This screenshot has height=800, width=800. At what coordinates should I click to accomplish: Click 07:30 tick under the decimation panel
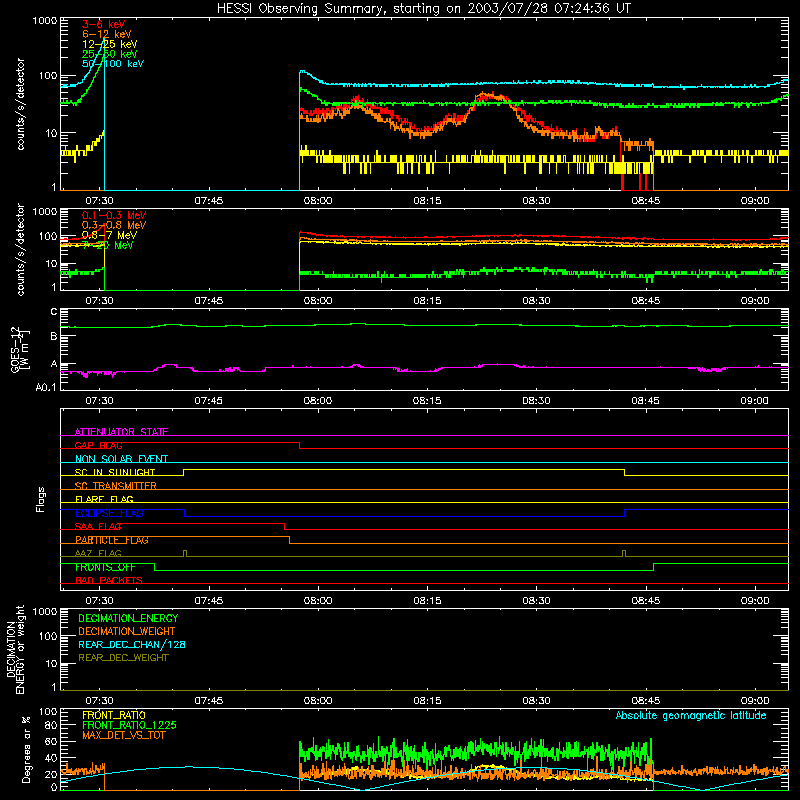pos(99,701)
